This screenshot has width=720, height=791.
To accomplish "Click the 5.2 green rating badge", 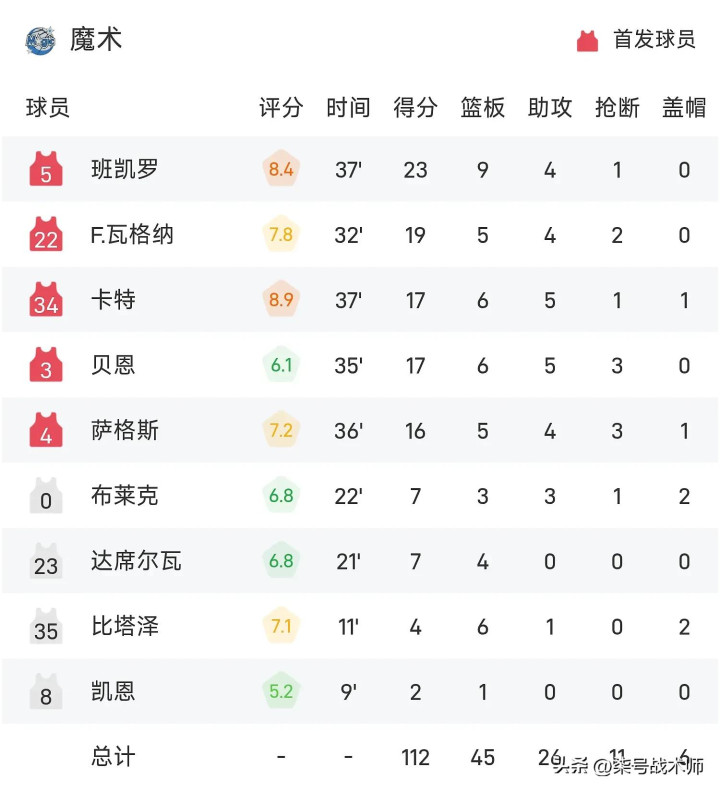I will (281, 692).
